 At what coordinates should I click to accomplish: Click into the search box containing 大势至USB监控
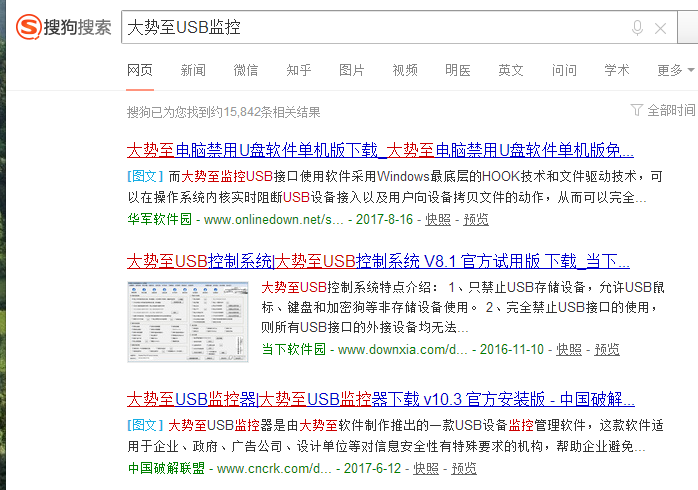370,28
